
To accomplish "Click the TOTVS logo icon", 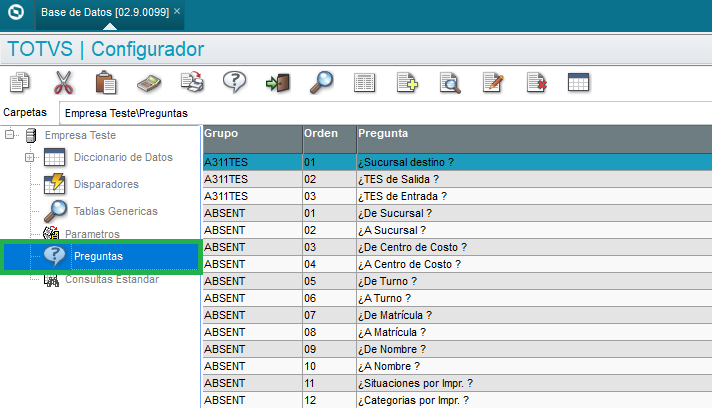I will pos(16,12).
